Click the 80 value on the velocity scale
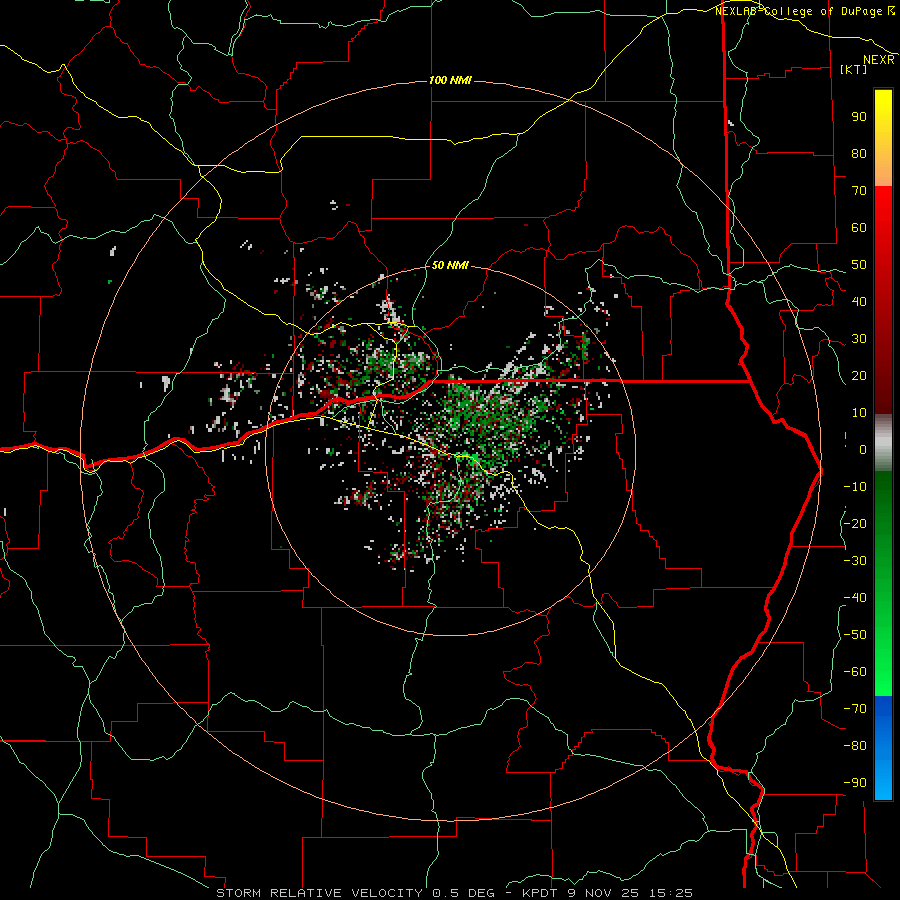900x900 pixels. 859,153
